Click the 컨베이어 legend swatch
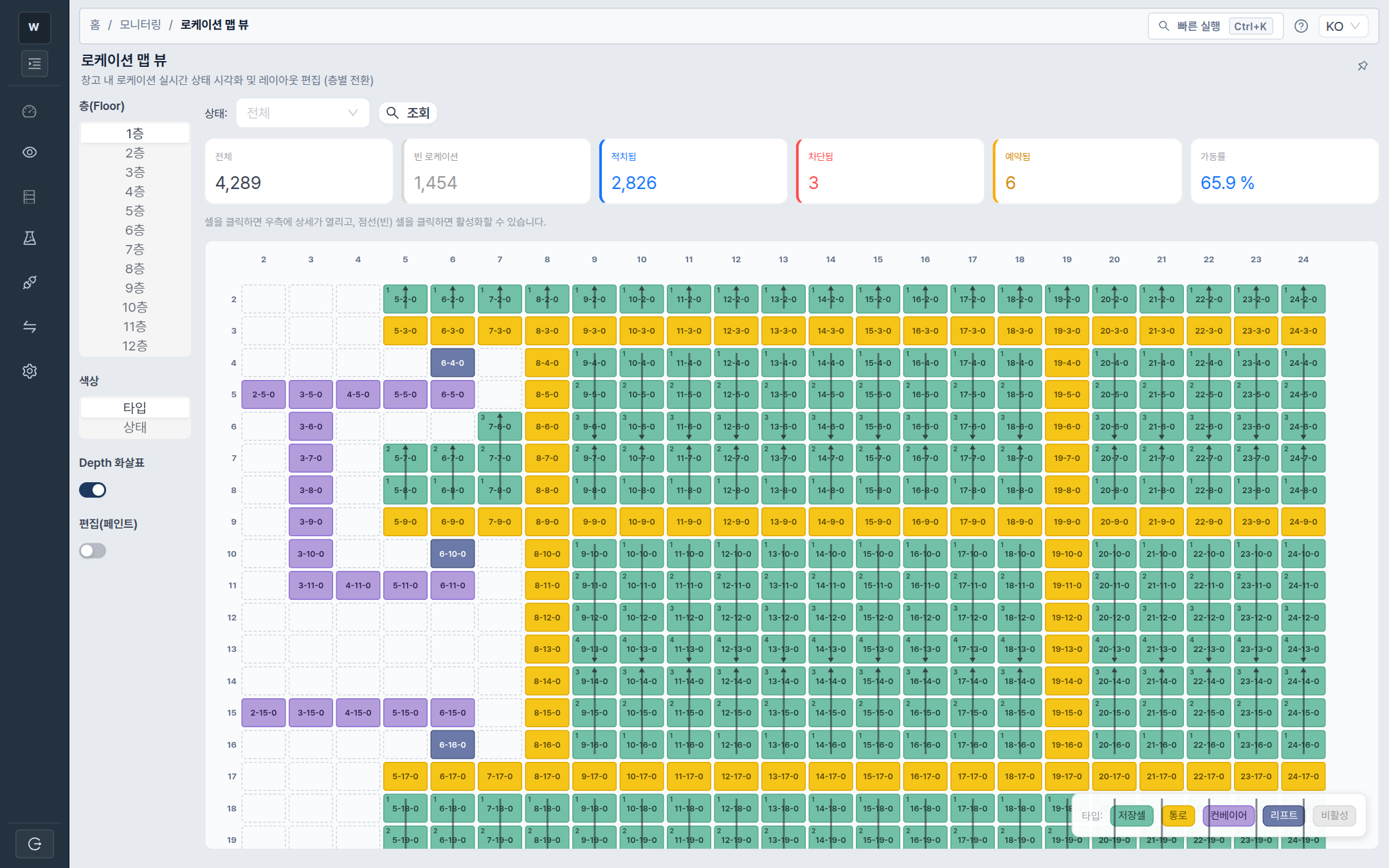The height and width of the screenshot is (868, 1389). pyautogui.click(x=1229, y=815)
